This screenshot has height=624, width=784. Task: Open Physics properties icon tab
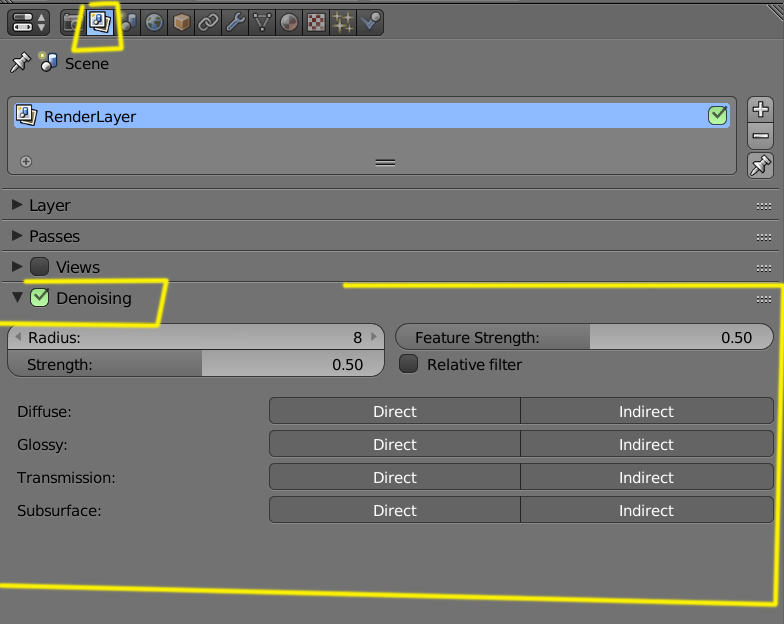point(370,22)
